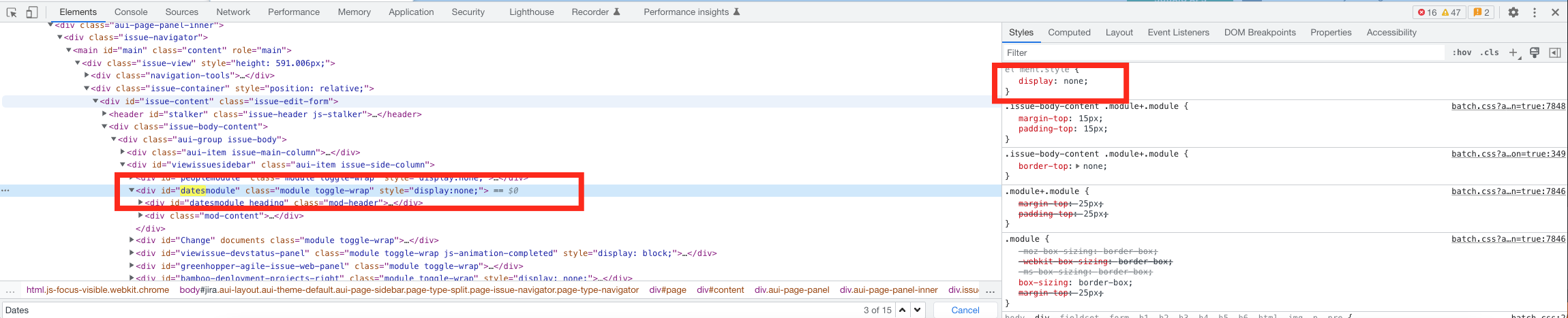The height and width of the screenshot is (318, 1568).
Task: Collapse the issue-container div node
Action: [87, 89]
